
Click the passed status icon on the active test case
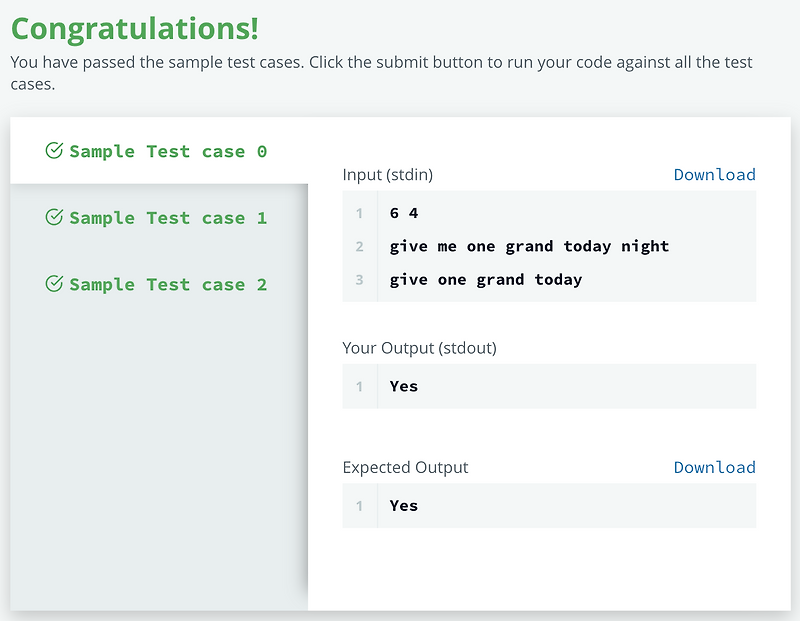point(52,151)
